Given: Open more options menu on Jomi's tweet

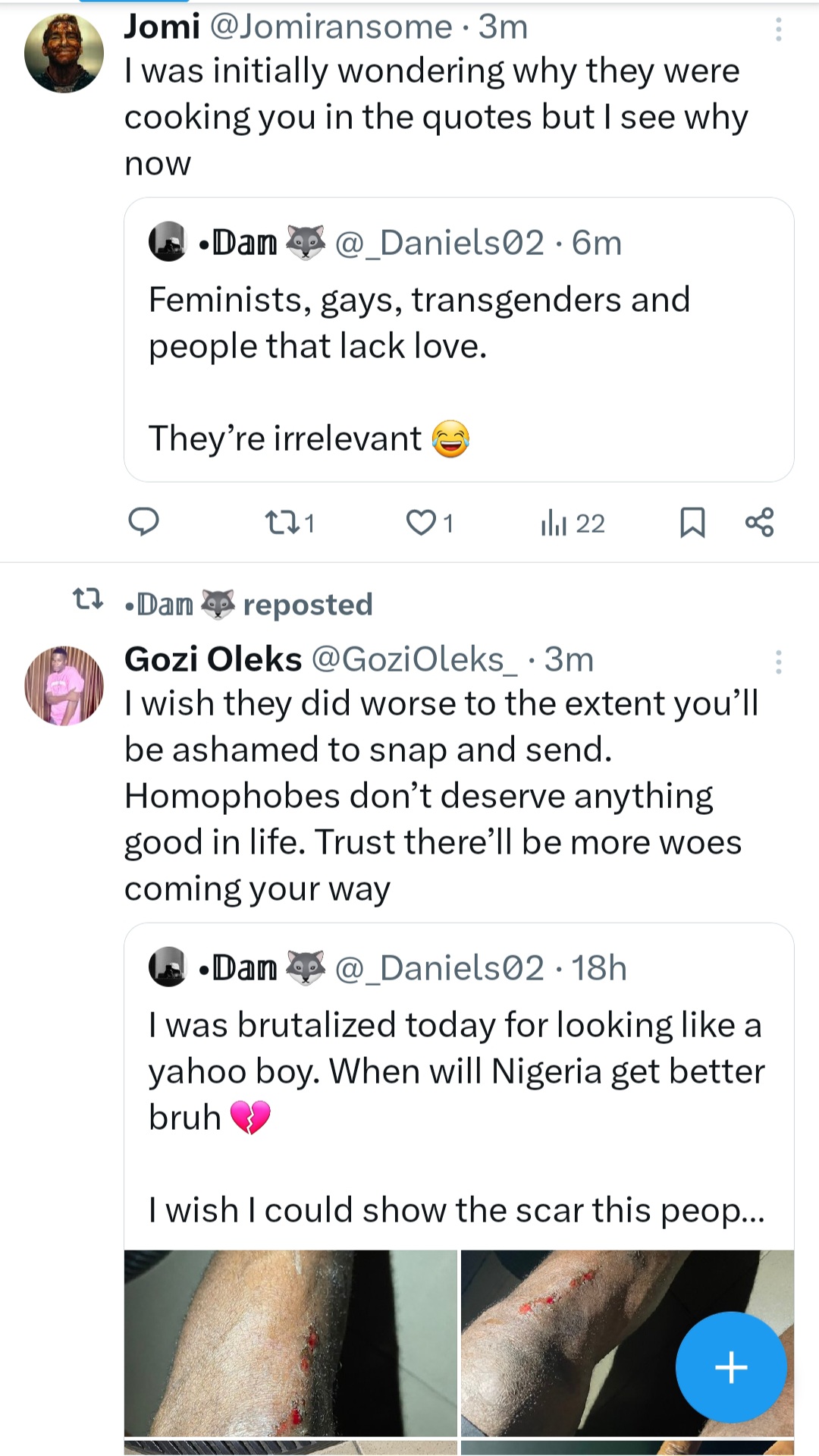Looking at the screenshot, I should pyautogui.click(x=778, y=30).
